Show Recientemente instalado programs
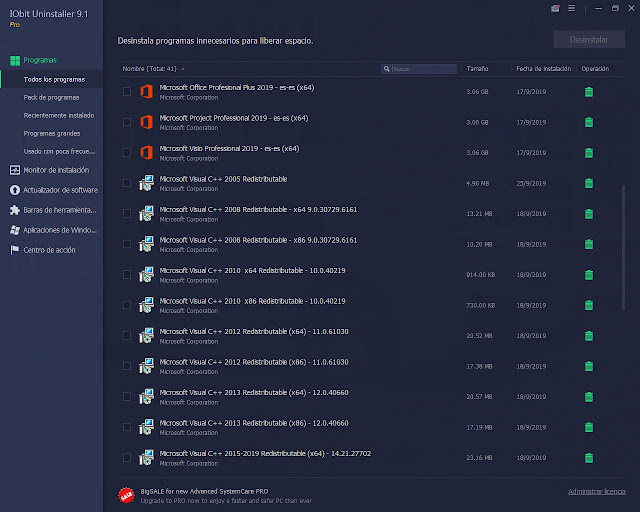The height and width of the screenshot is (512, 640). tap(59, 115)
